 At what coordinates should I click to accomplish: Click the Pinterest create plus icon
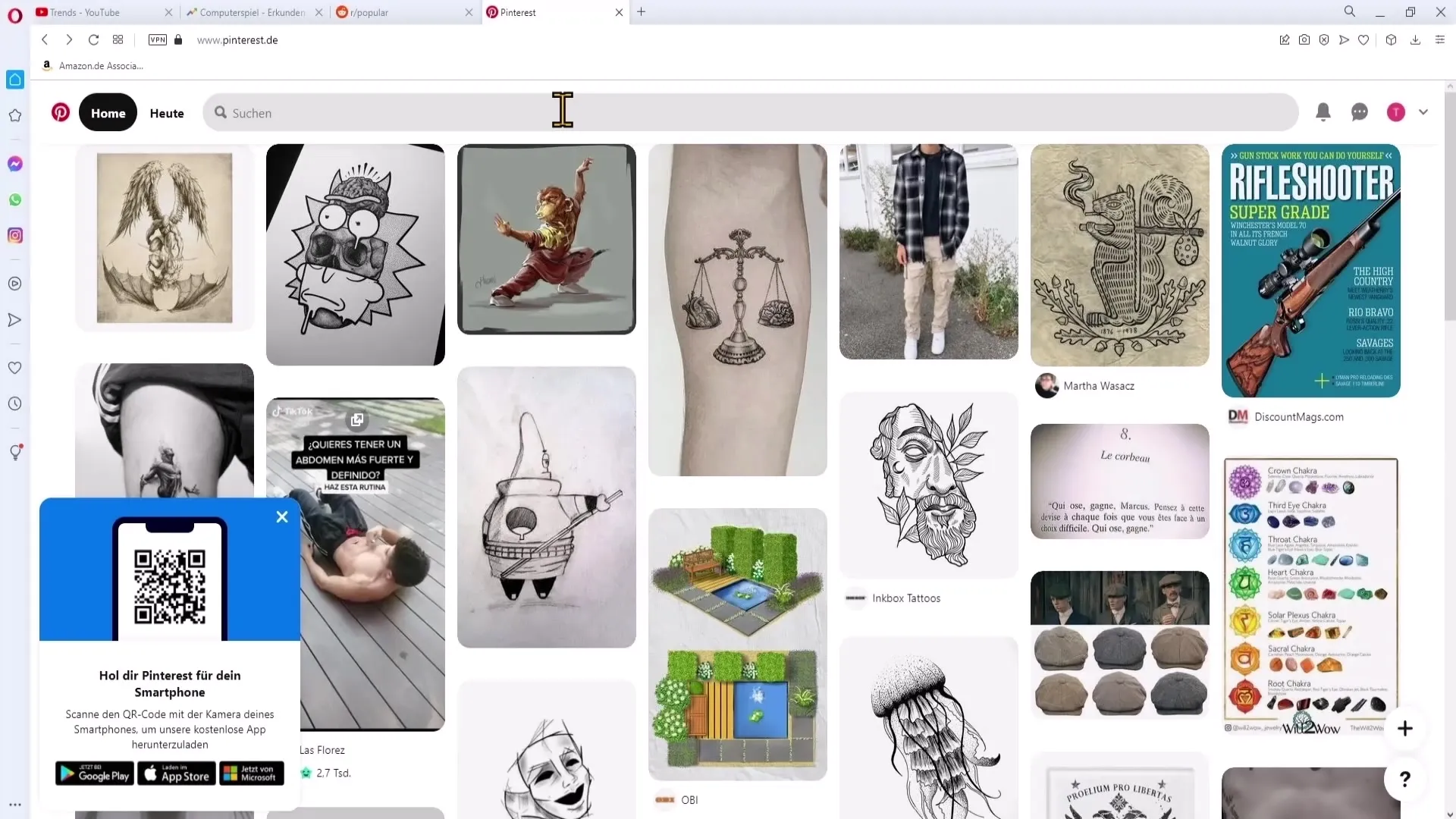point(1405,728)
